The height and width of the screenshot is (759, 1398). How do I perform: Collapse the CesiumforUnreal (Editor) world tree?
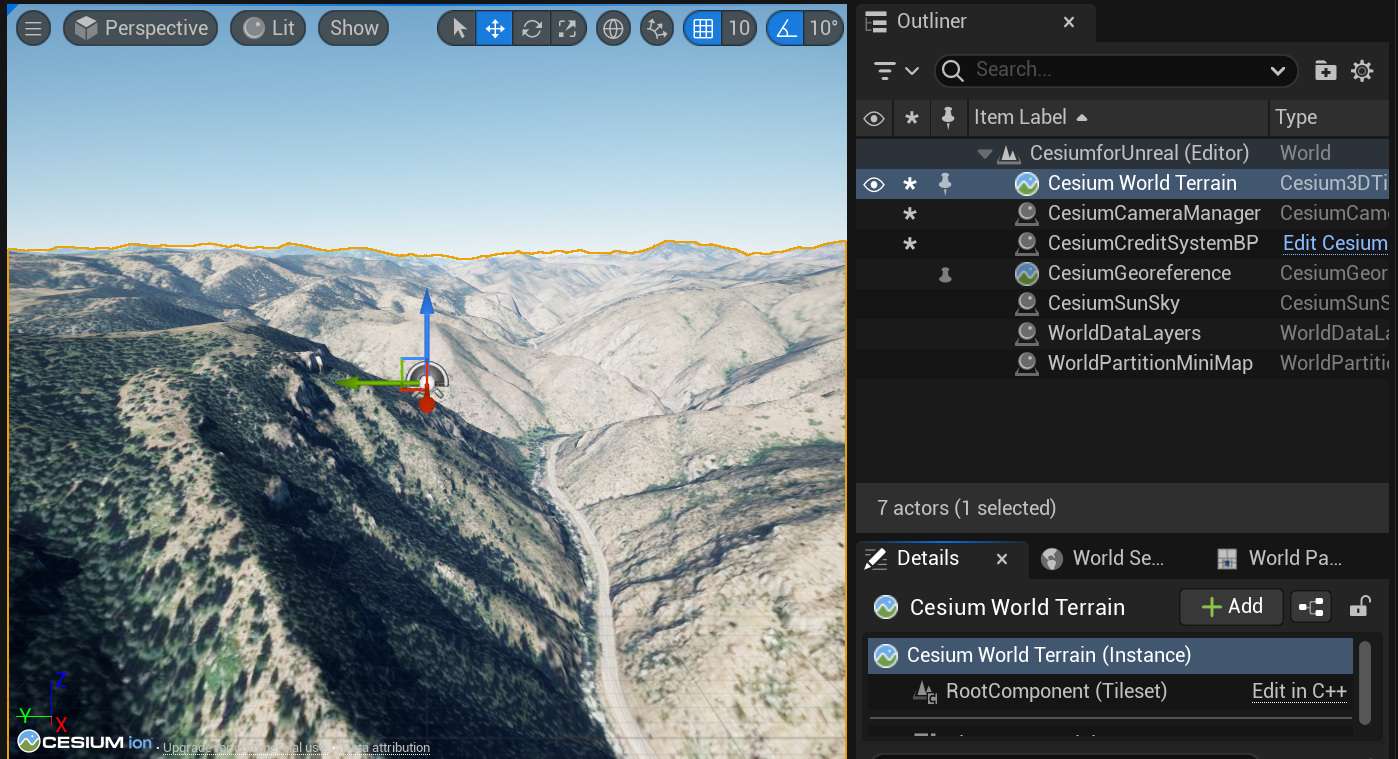(x=984, y=154)
